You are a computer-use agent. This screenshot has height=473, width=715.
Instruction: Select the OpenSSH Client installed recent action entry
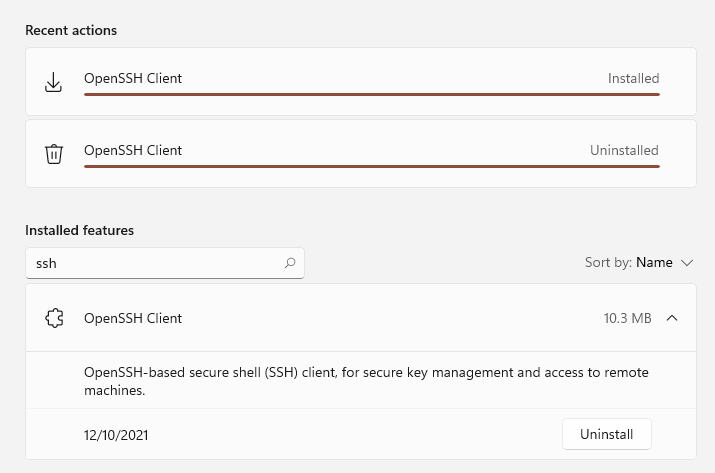361,82
